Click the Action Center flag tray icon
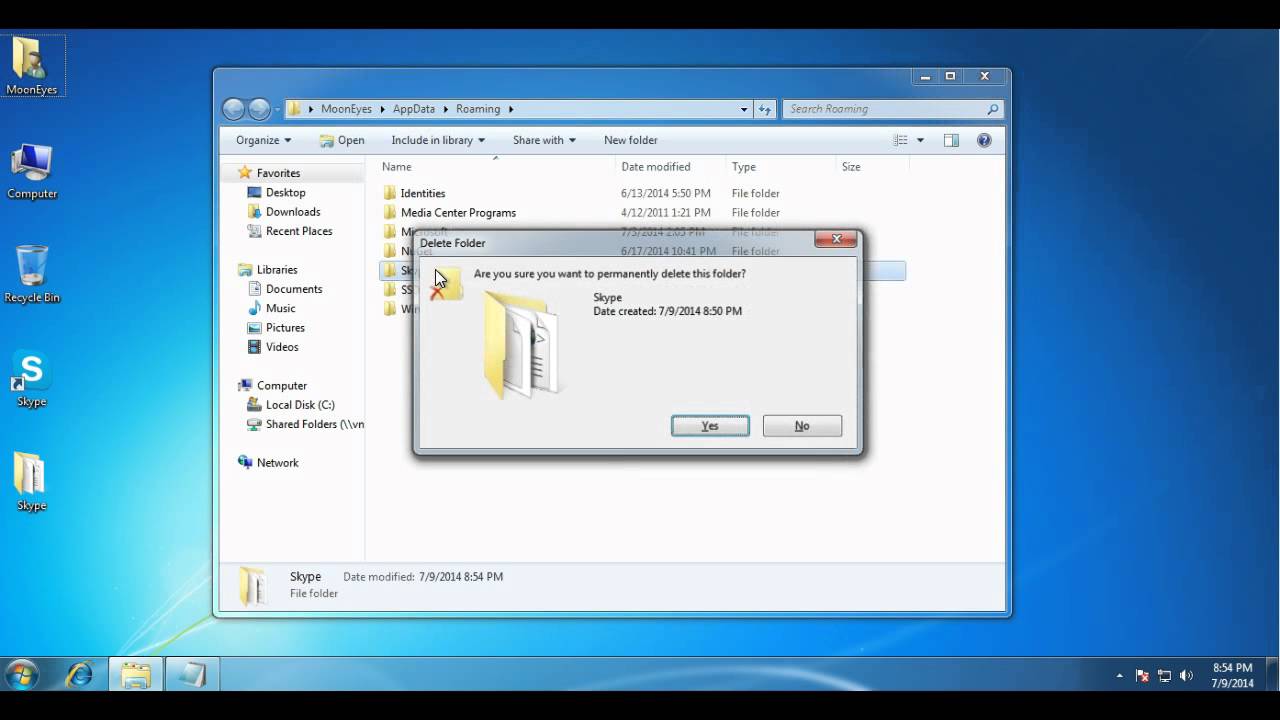1280x720 pixels. coord(1142,676)
